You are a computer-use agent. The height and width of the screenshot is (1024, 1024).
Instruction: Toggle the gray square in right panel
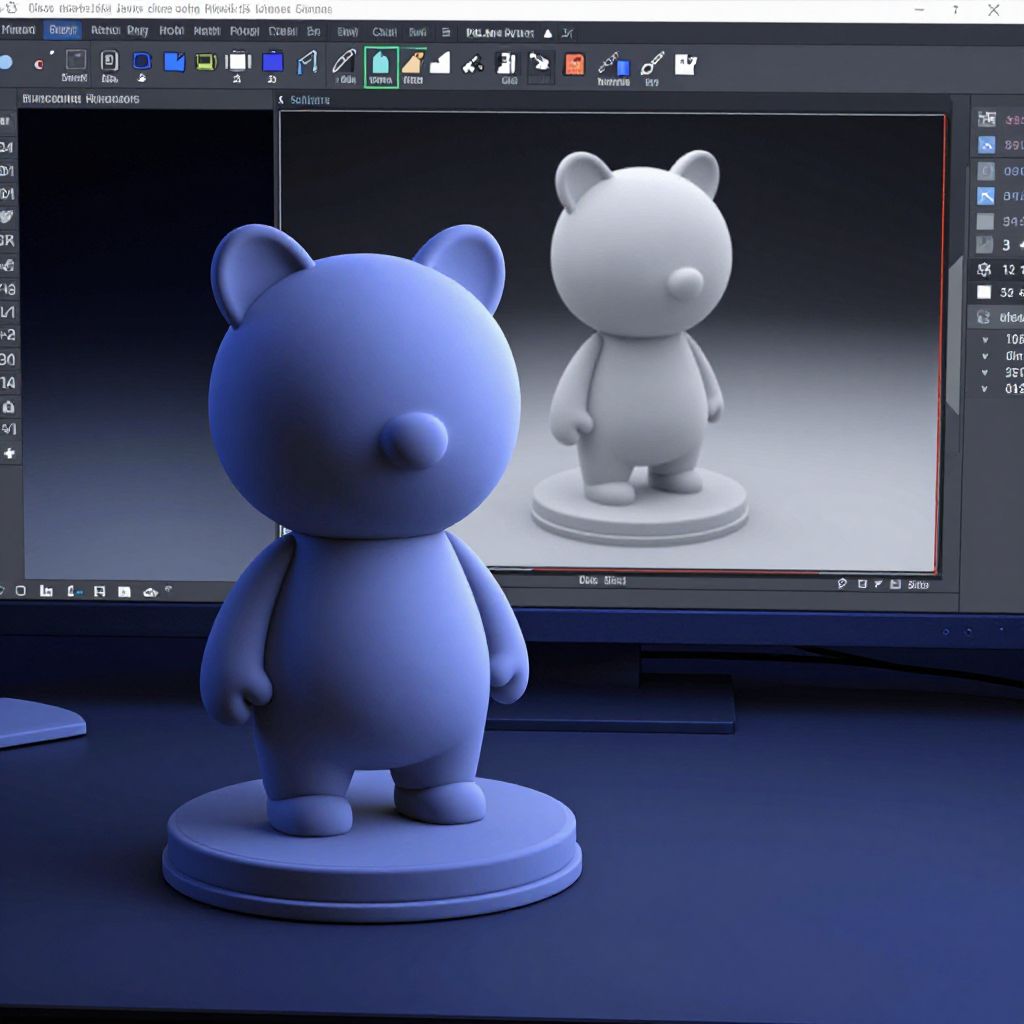[x=985, y=222]
